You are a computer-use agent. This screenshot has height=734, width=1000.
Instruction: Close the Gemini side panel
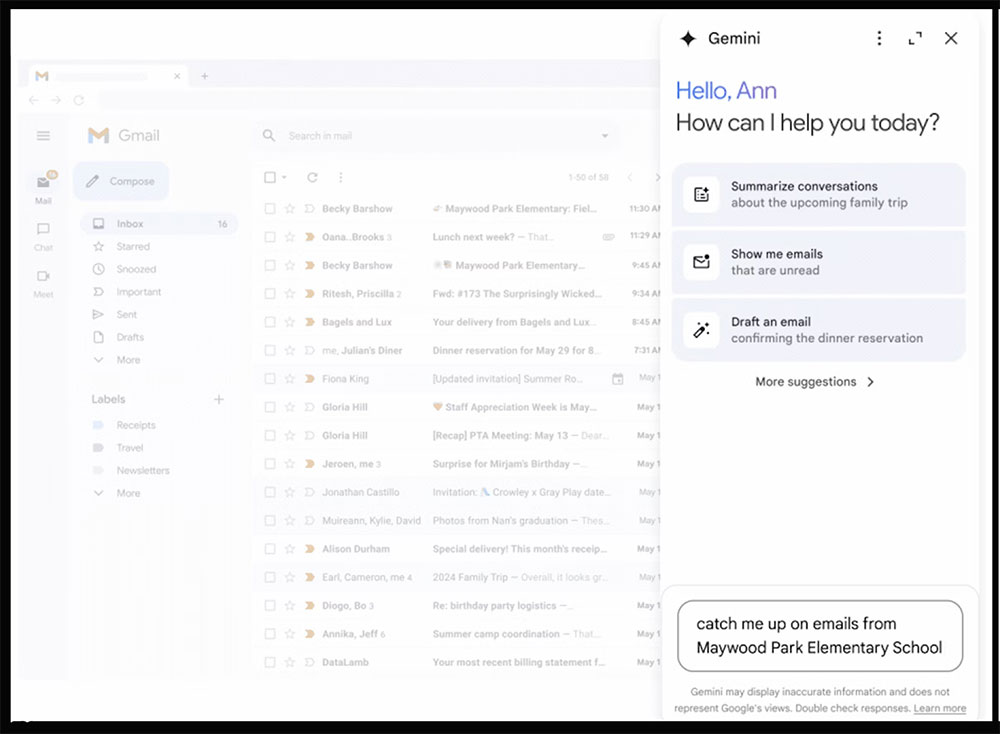click(951, 38)
